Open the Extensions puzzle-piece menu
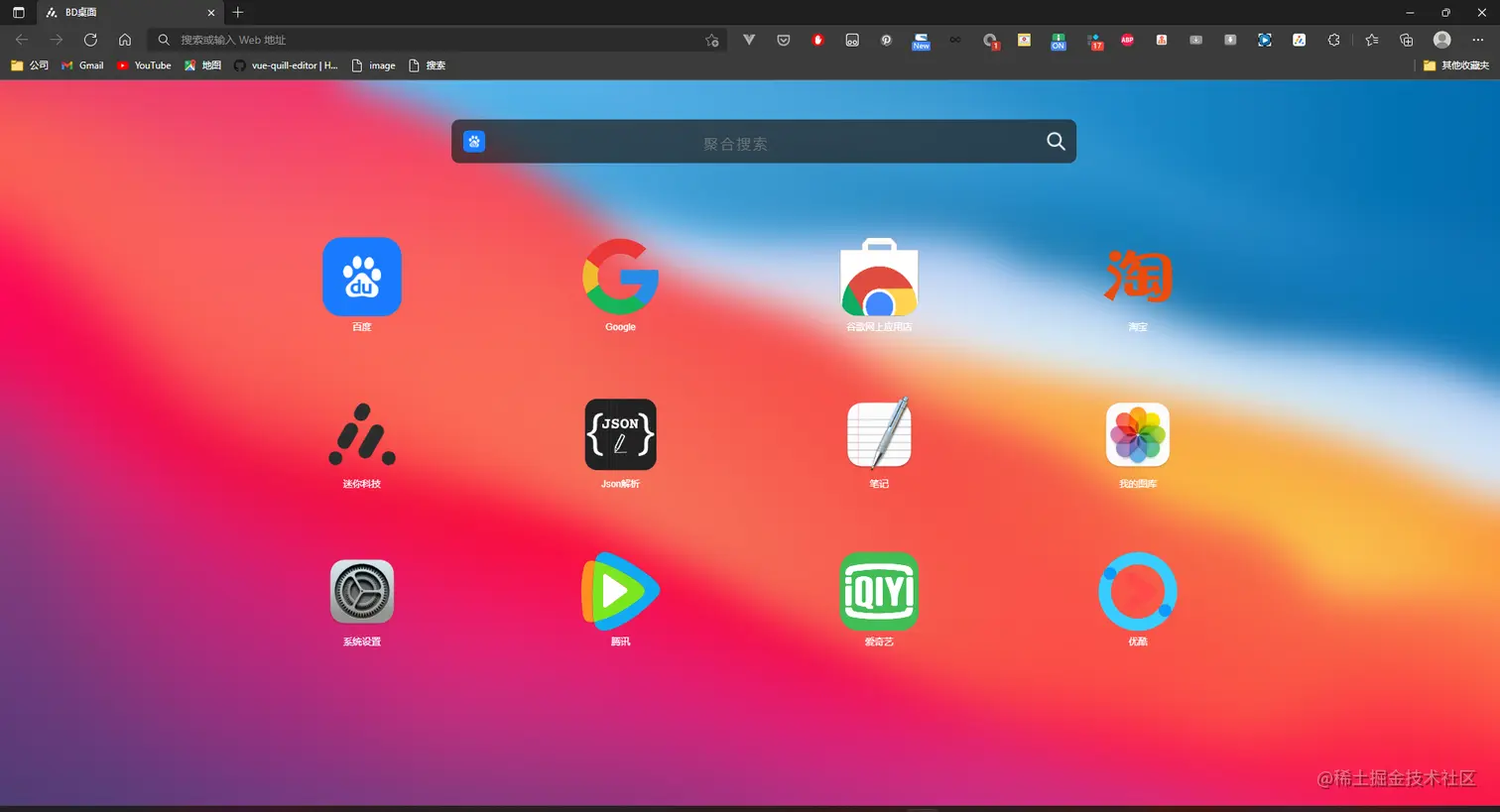This screenshot has width=1500, height=812. pyautogui.click(x=1333, y=40)
